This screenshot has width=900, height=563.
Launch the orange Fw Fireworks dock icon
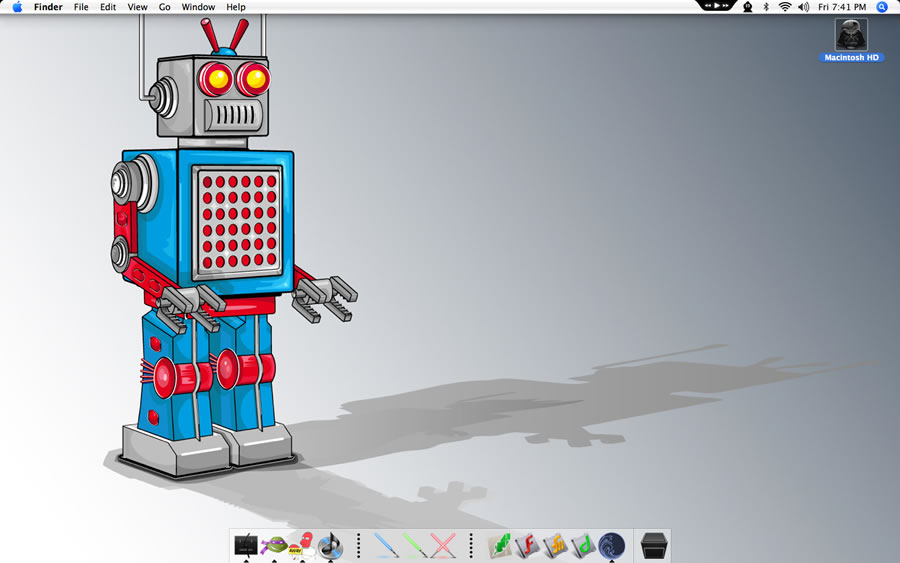[x=556, y=545]
